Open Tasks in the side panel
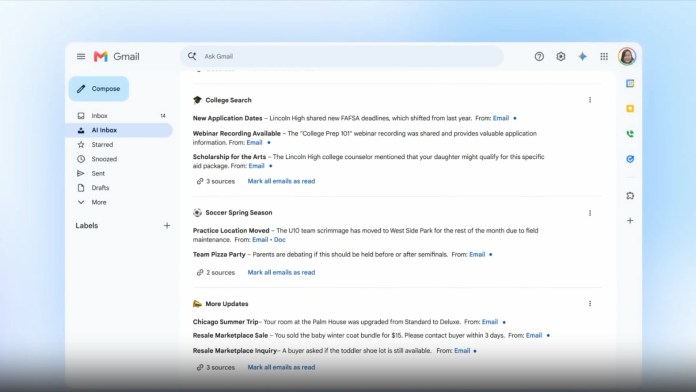This screenshot has height=392, width=696. click(x=630, y=159)
